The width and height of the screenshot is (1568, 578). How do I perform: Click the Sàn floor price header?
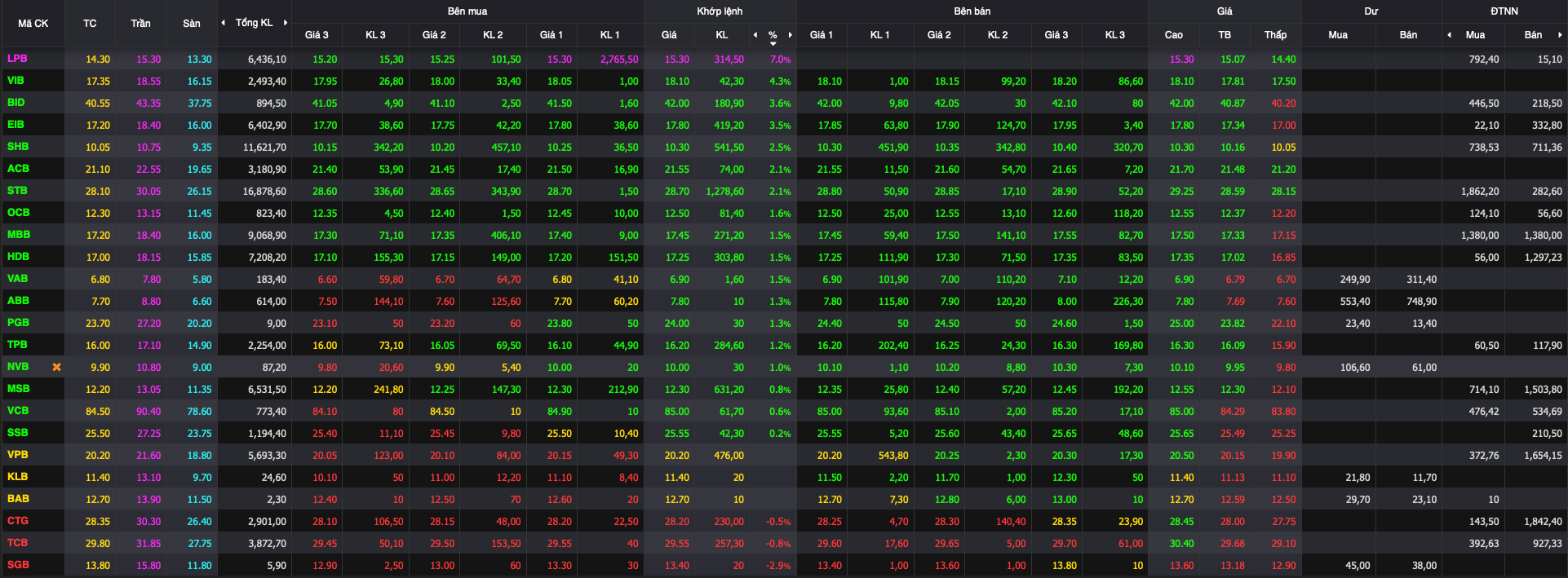coord(191,24)
